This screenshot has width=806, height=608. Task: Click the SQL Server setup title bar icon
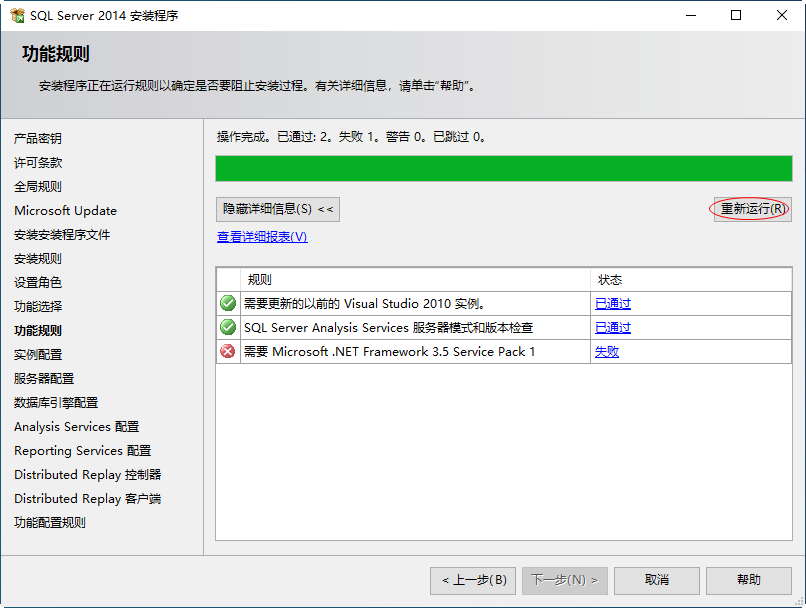[17, 15]
